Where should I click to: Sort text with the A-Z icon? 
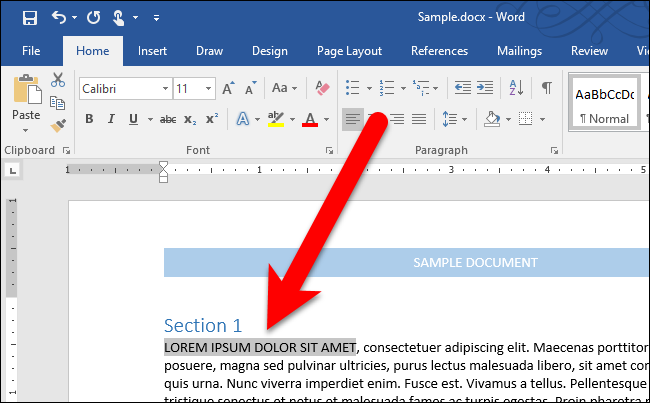point(516,88)
